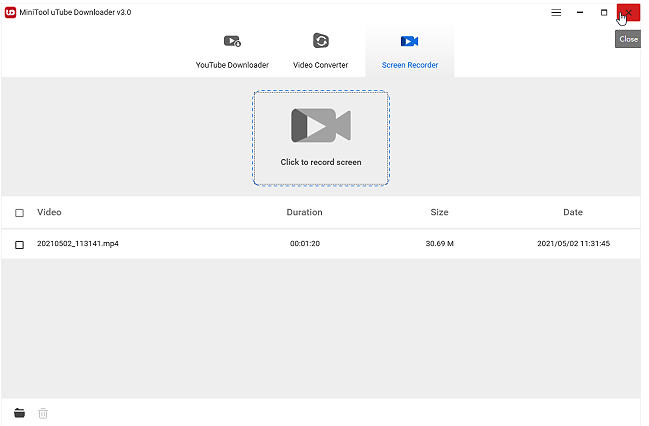Click the 'Click to record screen' text
This screenshot has width=649, height=426.
[x=321, y=162]
